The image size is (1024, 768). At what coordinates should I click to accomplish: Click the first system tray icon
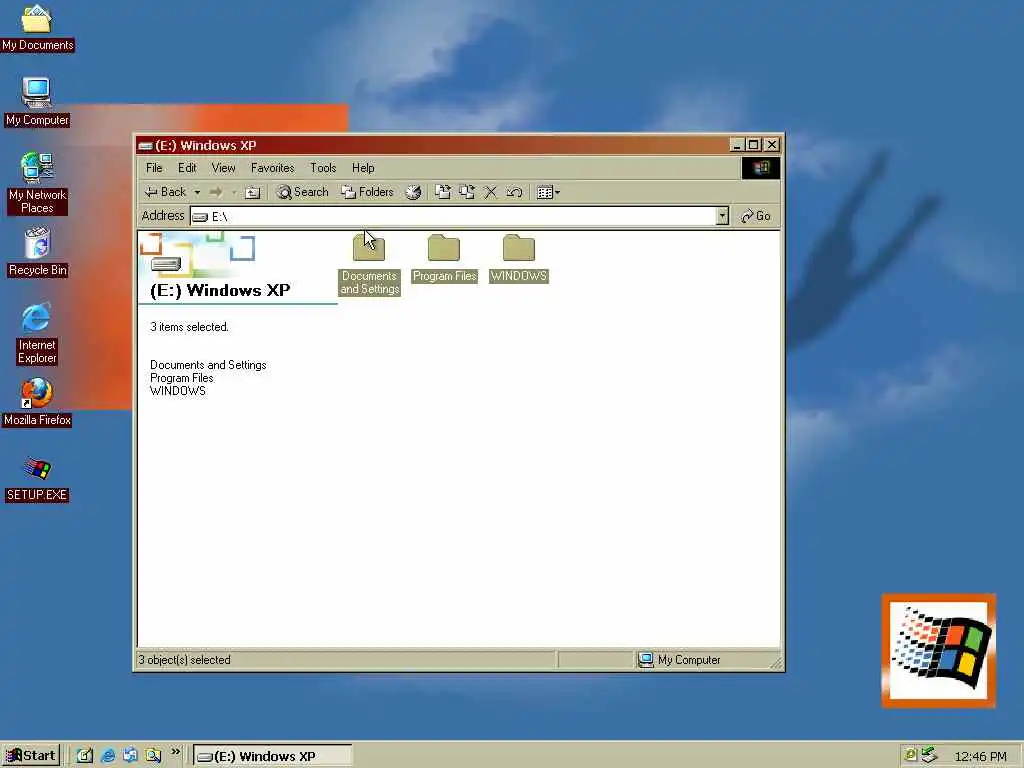tap(910, 755)
